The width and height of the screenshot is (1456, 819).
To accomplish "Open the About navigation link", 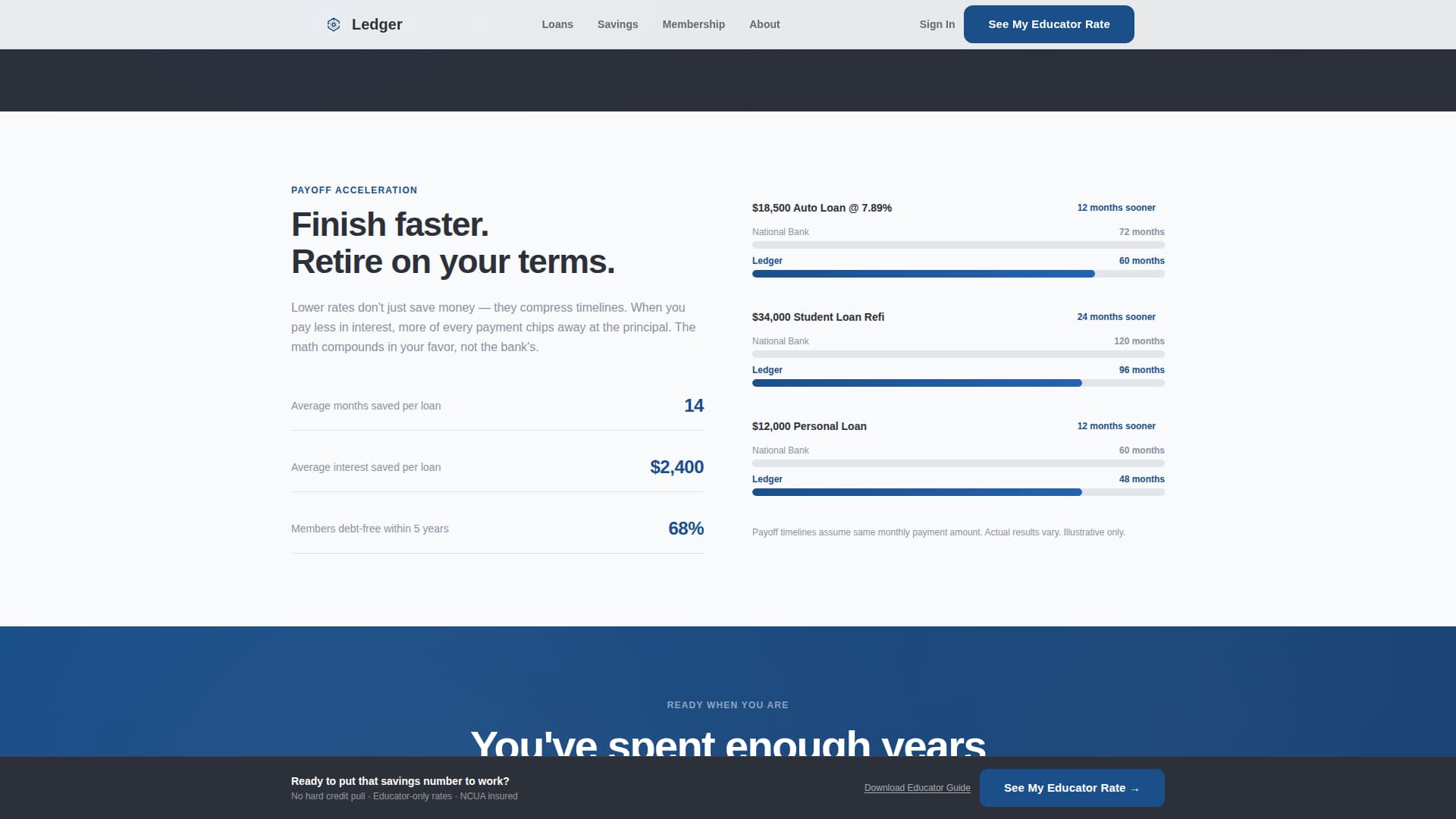I will point(764,24).
